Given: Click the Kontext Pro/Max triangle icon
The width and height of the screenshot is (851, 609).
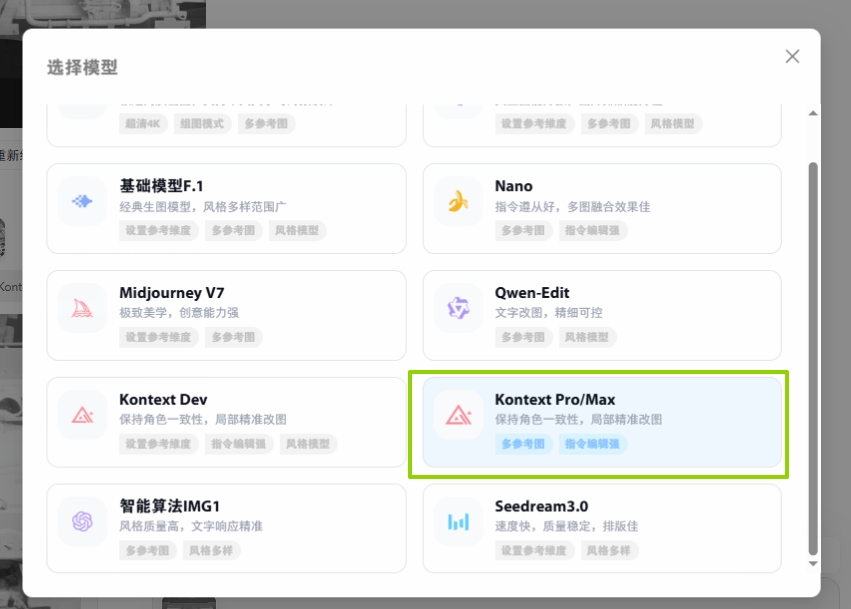Looking at the screenshot, I should (x=458, y=415).
